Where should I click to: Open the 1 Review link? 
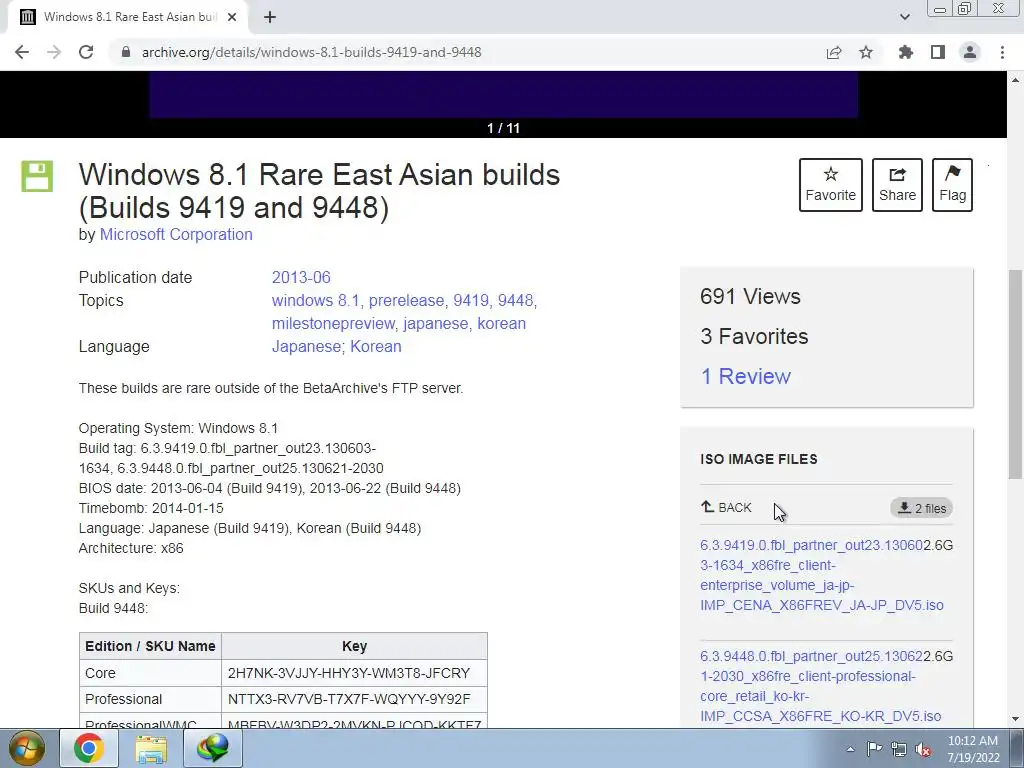click(x=745, y=376)
